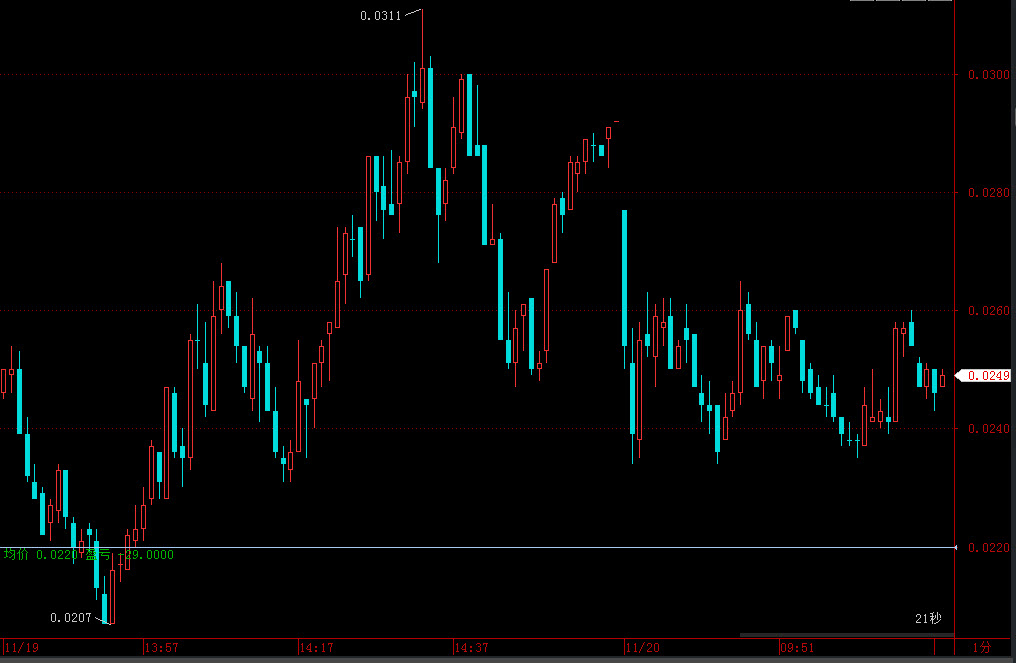Click the 0.0311 session high label
This screenshot has width=1016, height=663.
click(380, 16)
